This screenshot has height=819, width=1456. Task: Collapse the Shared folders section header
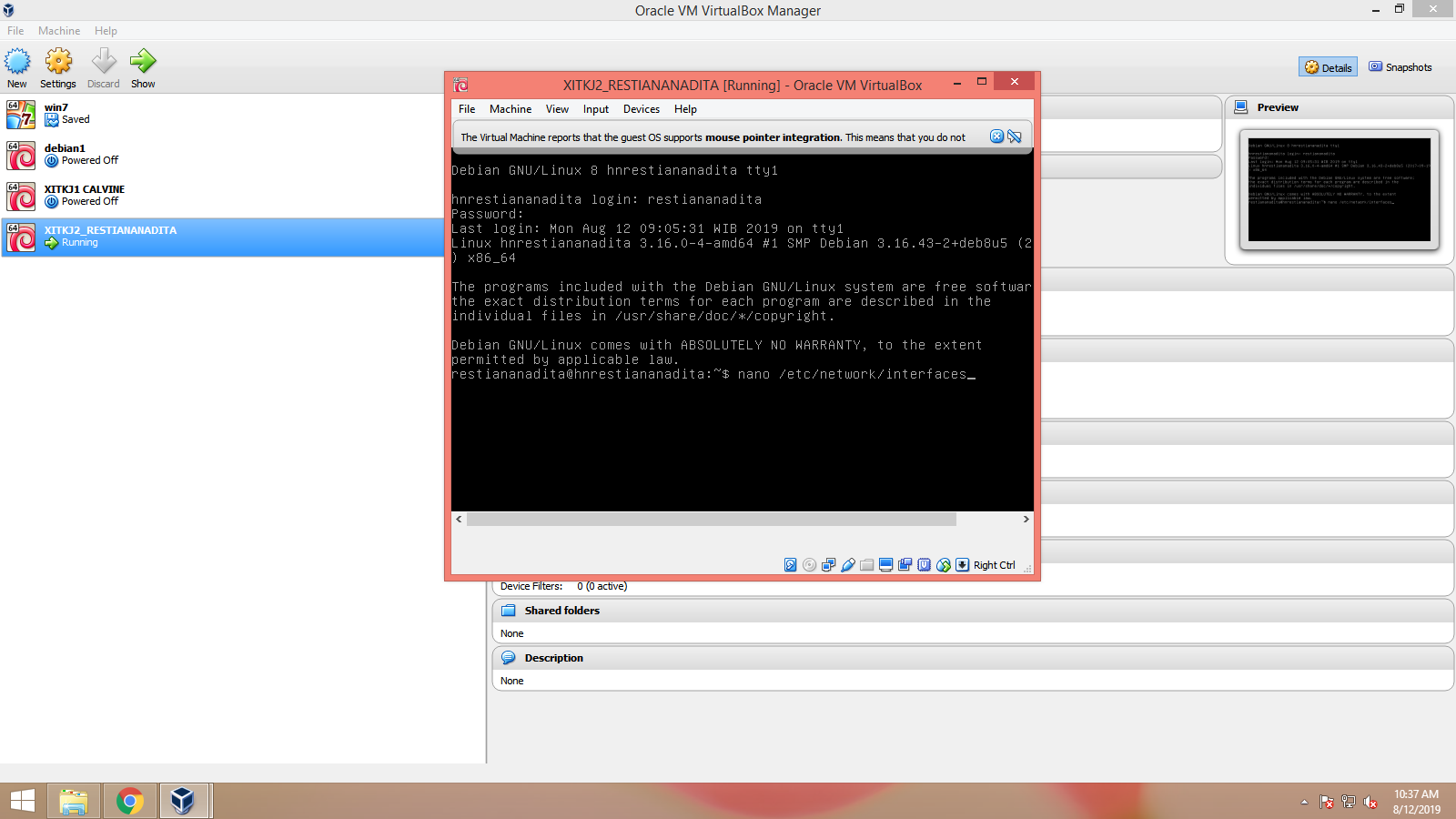(973, 611)
